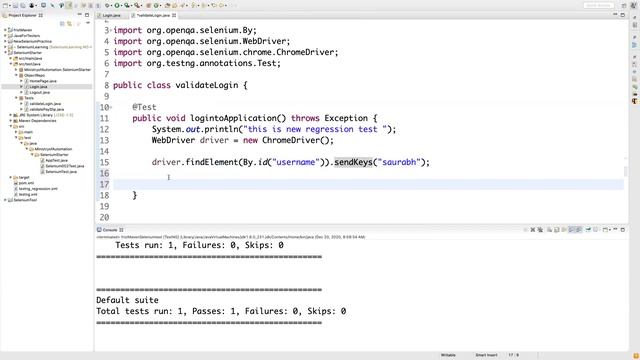The width and height of the screenshot is (640, 360).
Task: Click 'Default suite' in console output
Action: [x=127, y=300]
